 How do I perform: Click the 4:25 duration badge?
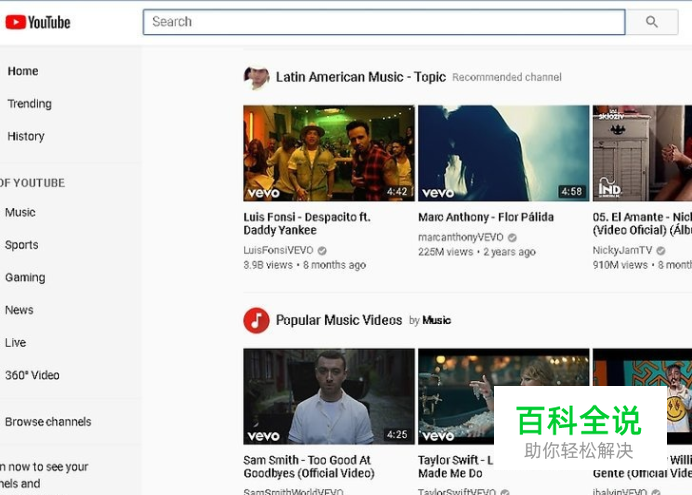tap(397, 435)
